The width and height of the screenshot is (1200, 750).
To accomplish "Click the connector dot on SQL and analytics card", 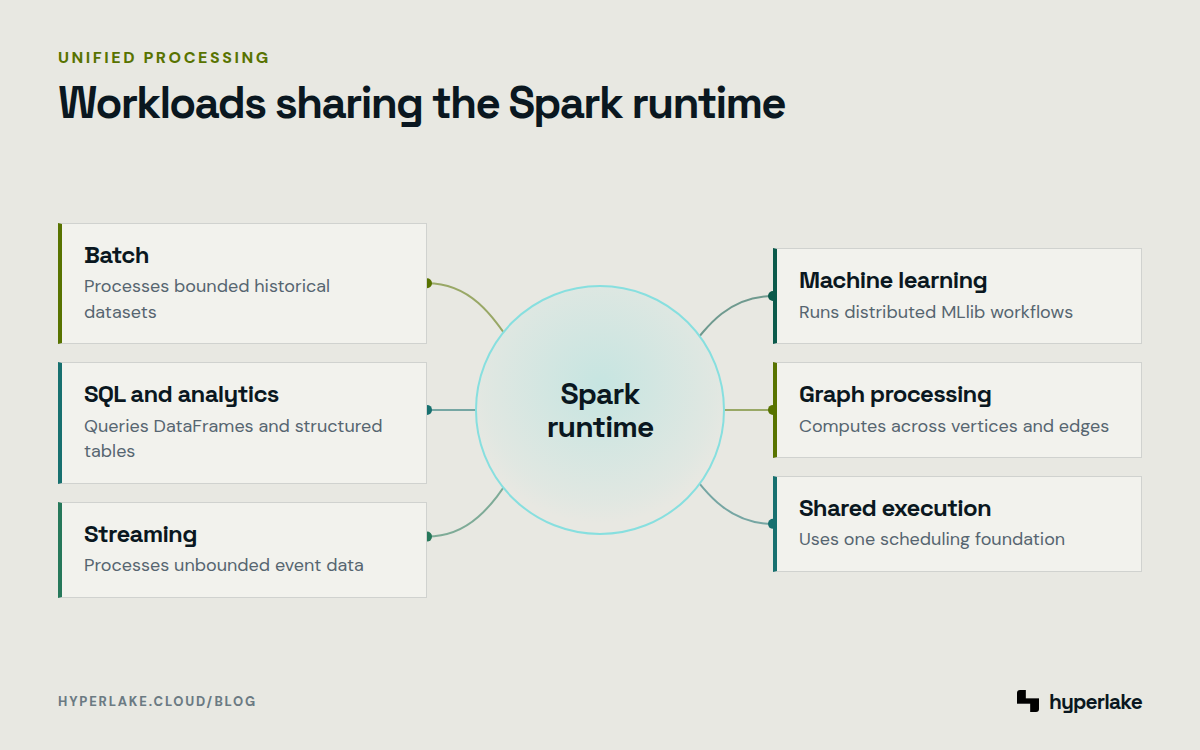I will tap(427, 410).
